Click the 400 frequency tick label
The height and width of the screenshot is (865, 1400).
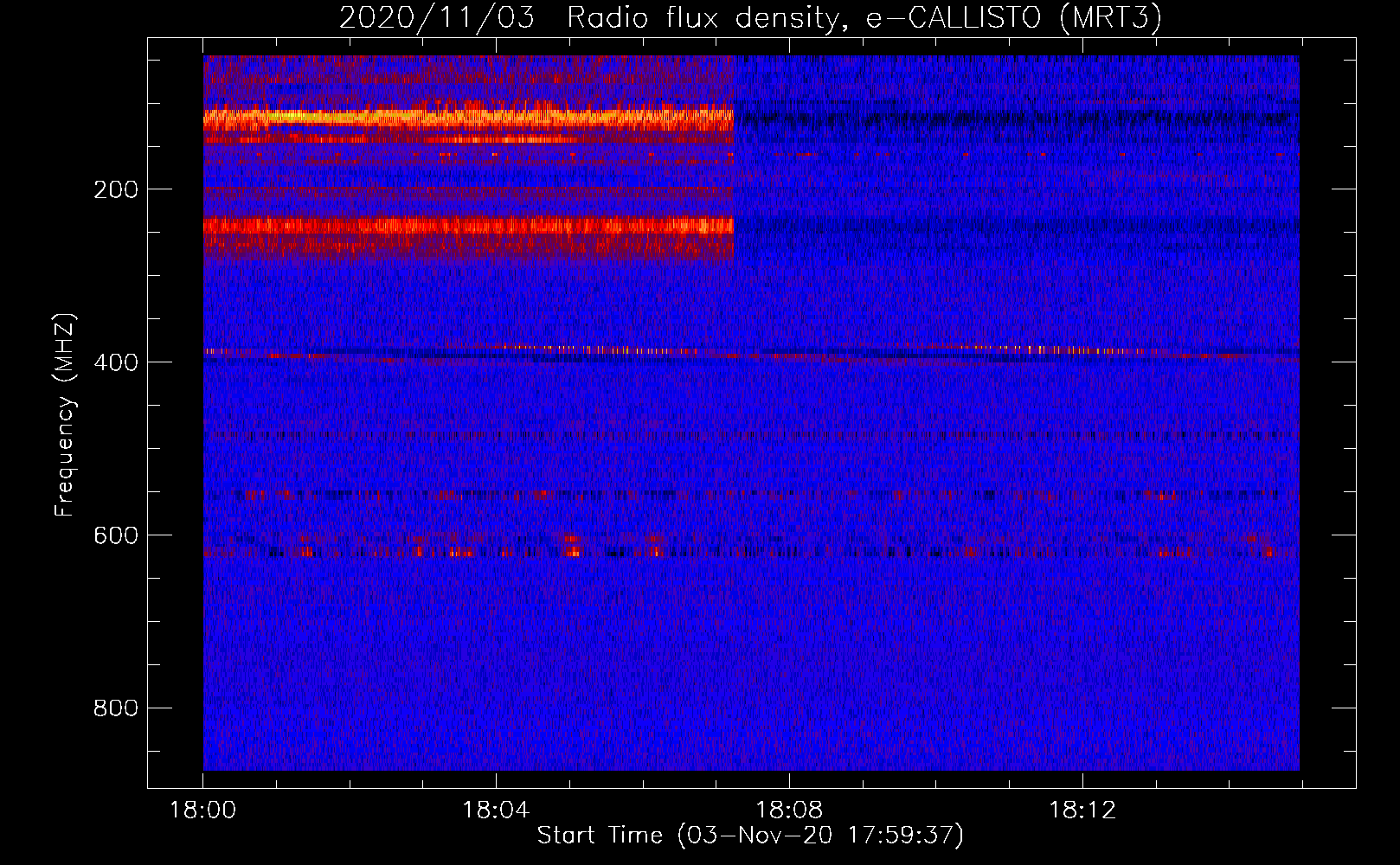tap(116, 362)
